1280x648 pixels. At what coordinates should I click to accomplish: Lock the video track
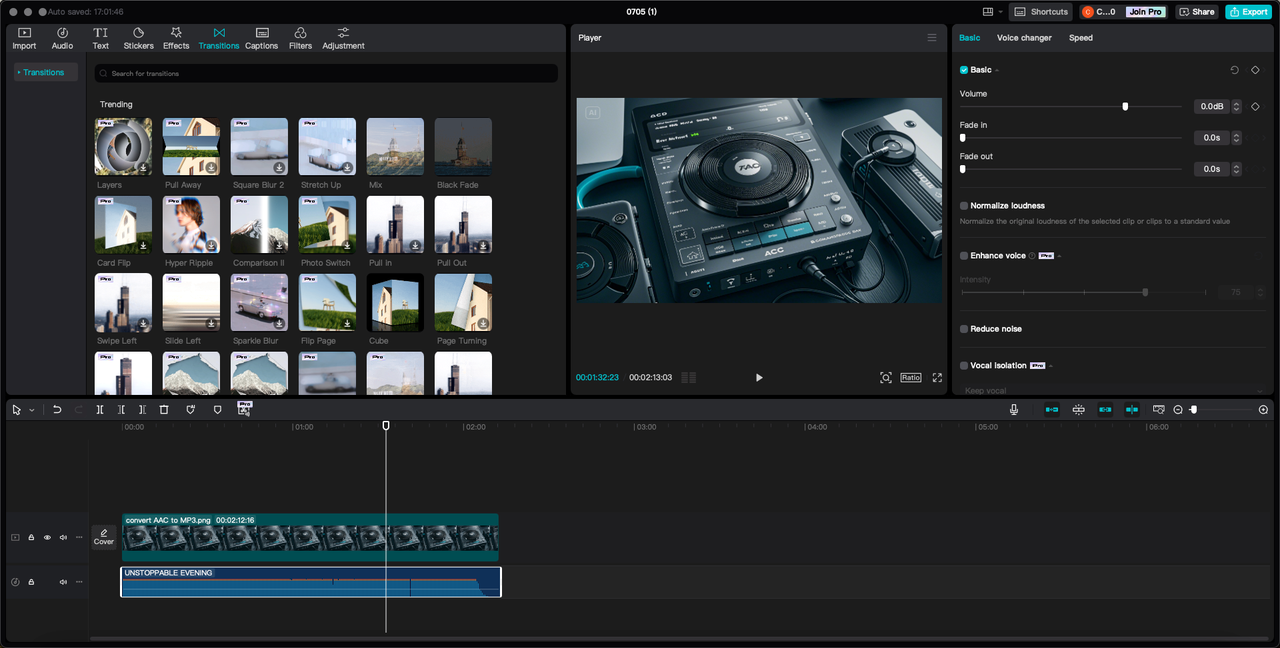coord(31,538)
